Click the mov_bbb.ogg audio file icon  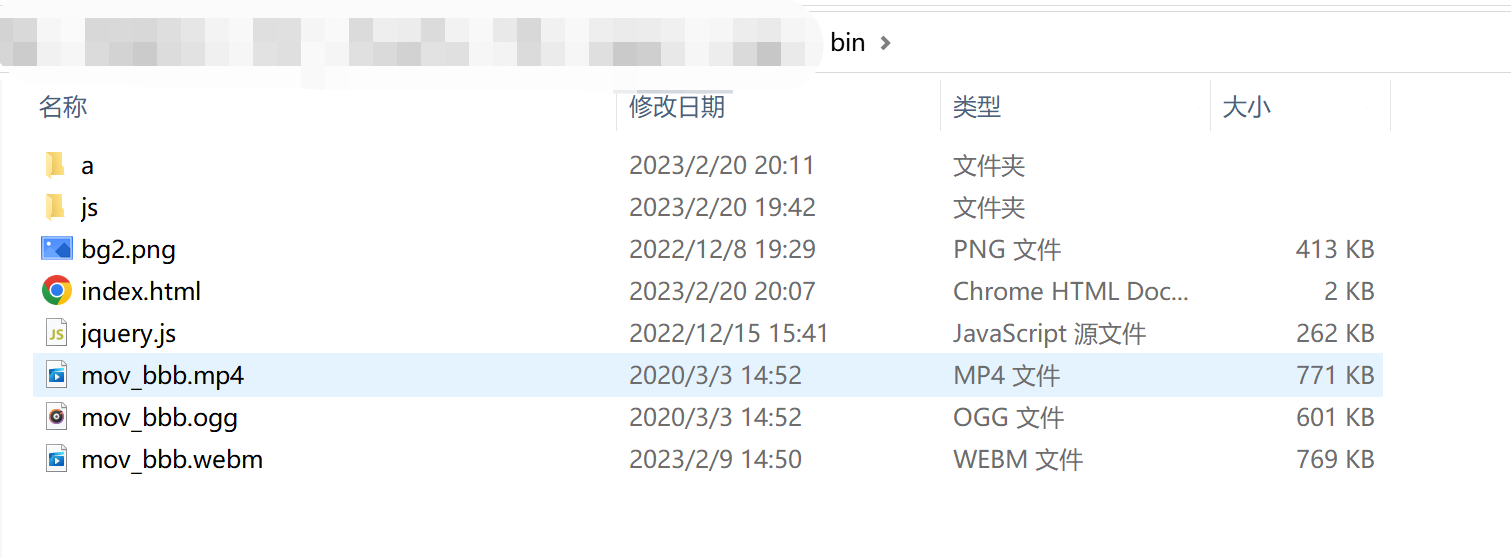point(56,417)
